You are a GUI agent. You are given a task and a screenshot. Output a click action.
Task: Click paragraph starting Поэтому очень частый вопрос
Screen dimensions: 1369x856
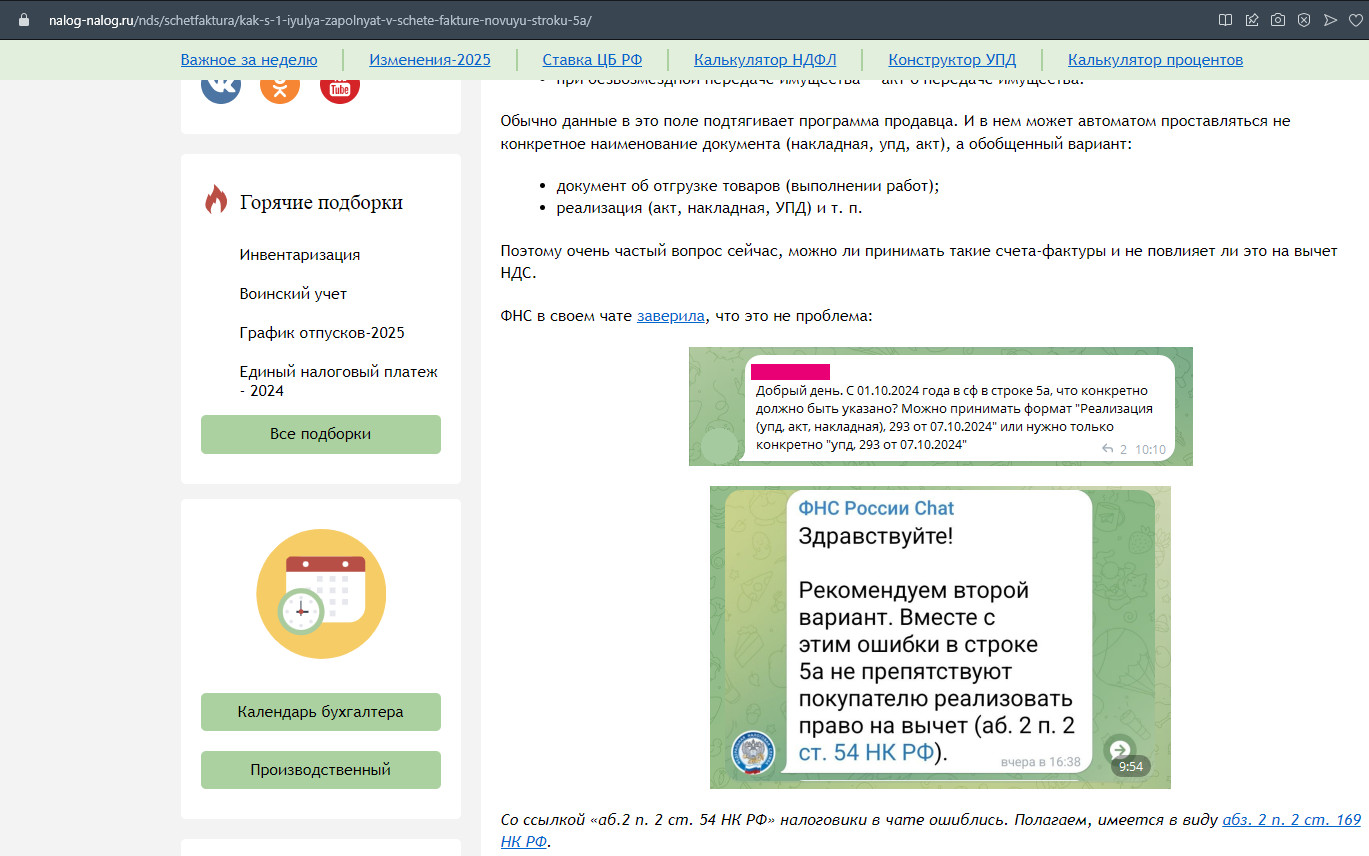click(x=919, y=261)
